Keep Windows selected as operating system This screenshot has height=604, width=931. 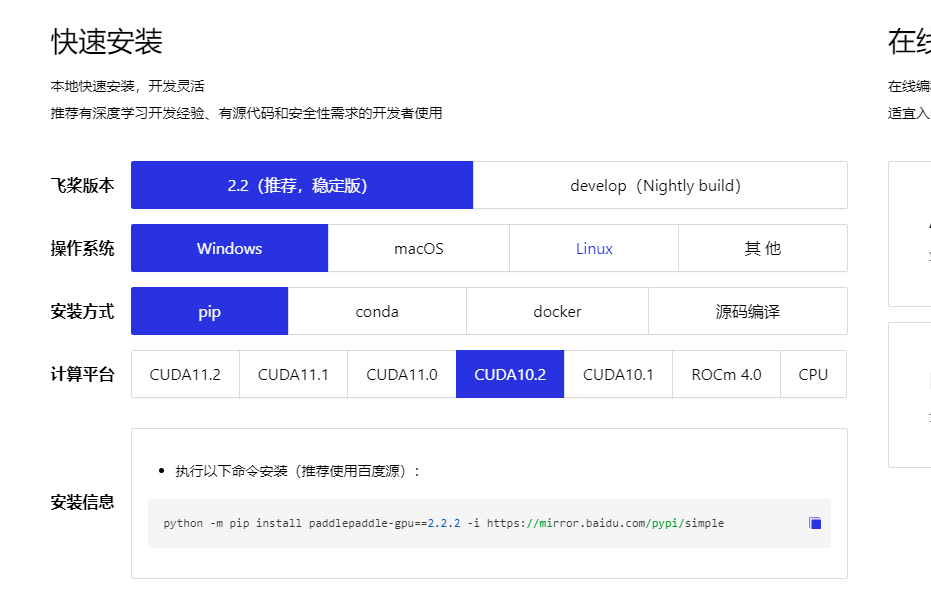[x=229, y=248]
